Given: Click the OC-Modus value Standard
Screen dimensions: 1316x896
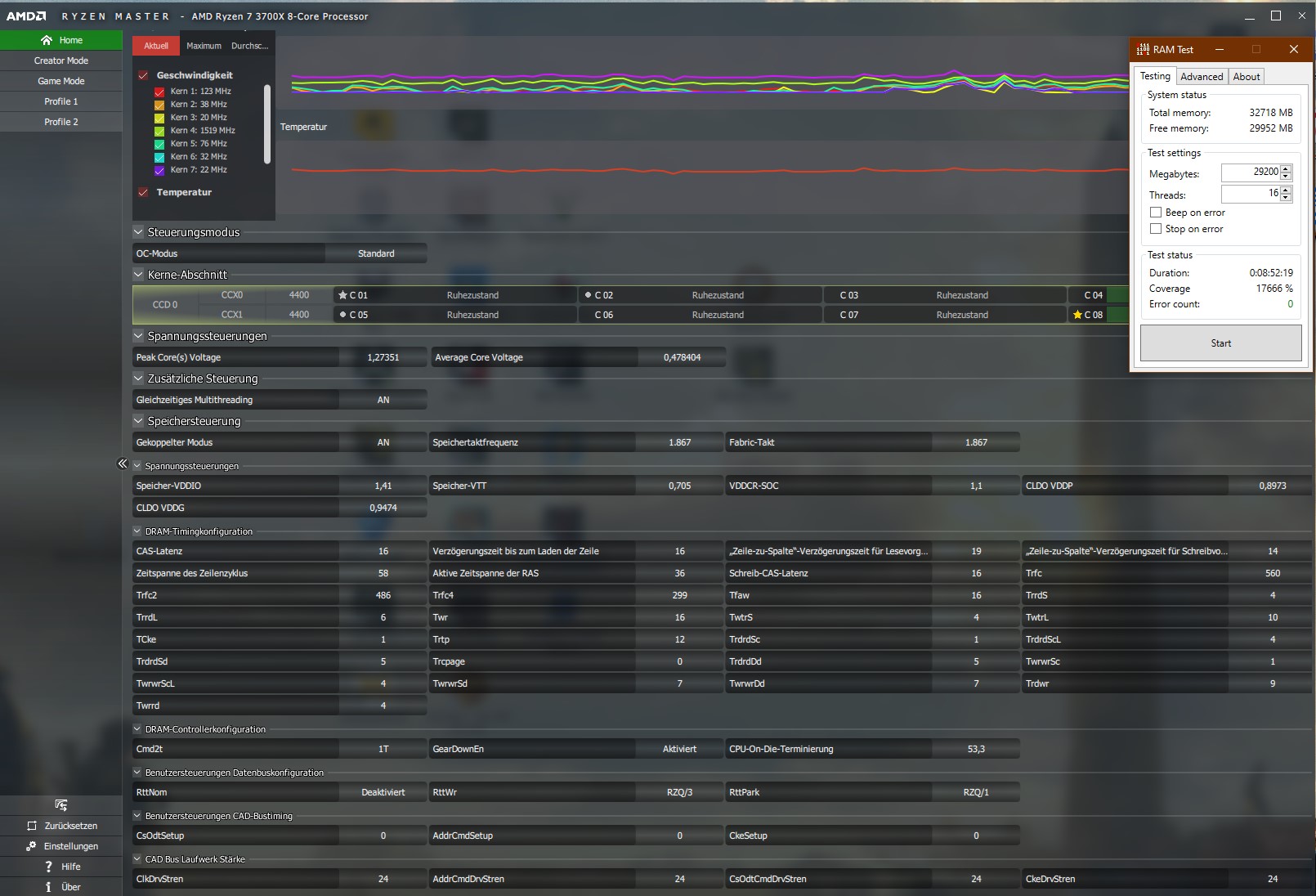Looking at the screenshot, I should [376, 253].
